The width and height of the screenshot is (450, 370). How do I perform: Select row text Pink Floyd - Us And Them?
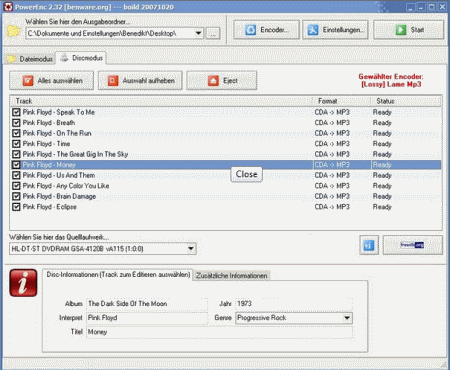(59, 175)
